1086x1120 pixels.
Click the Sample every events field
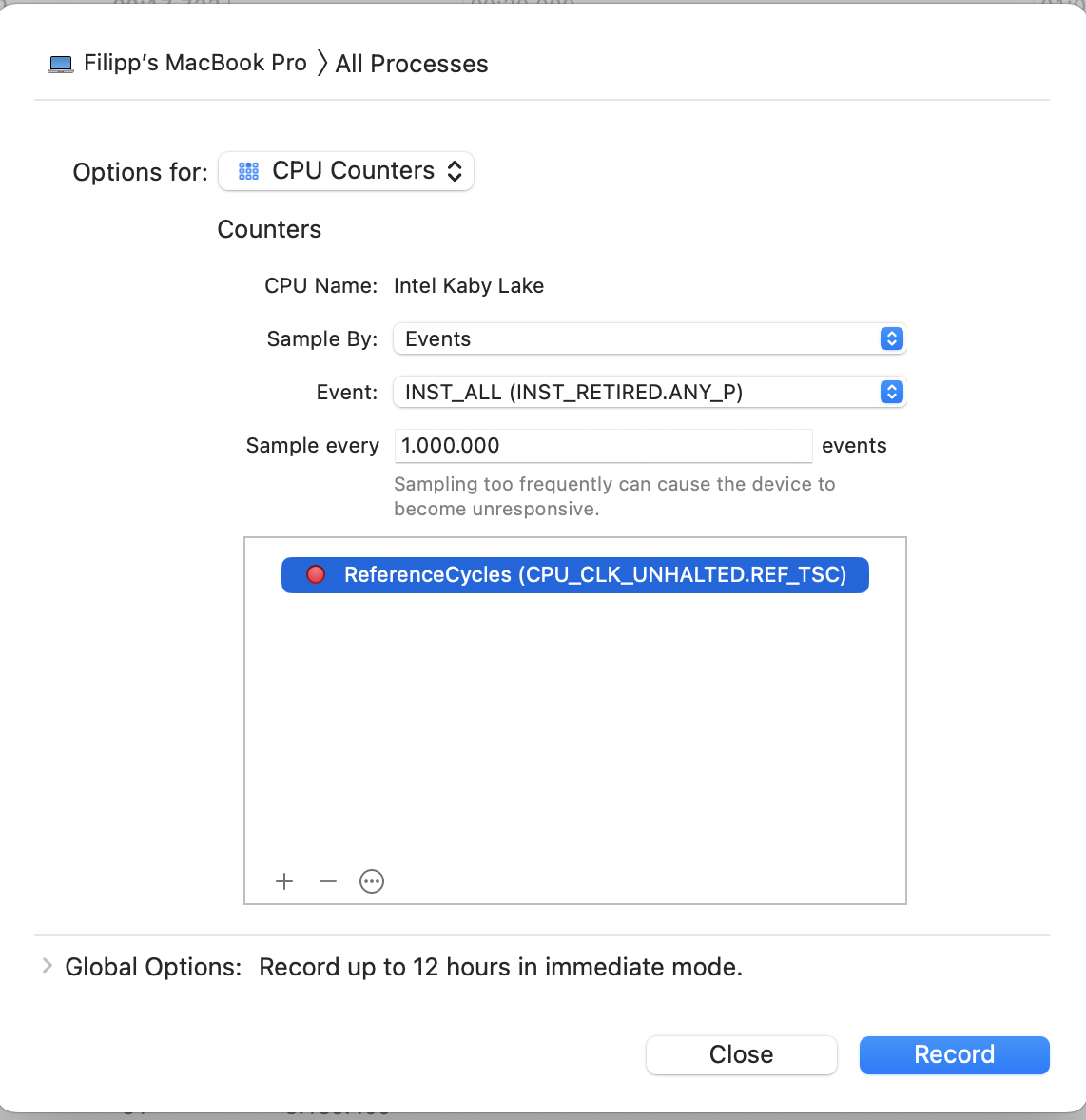603,445
